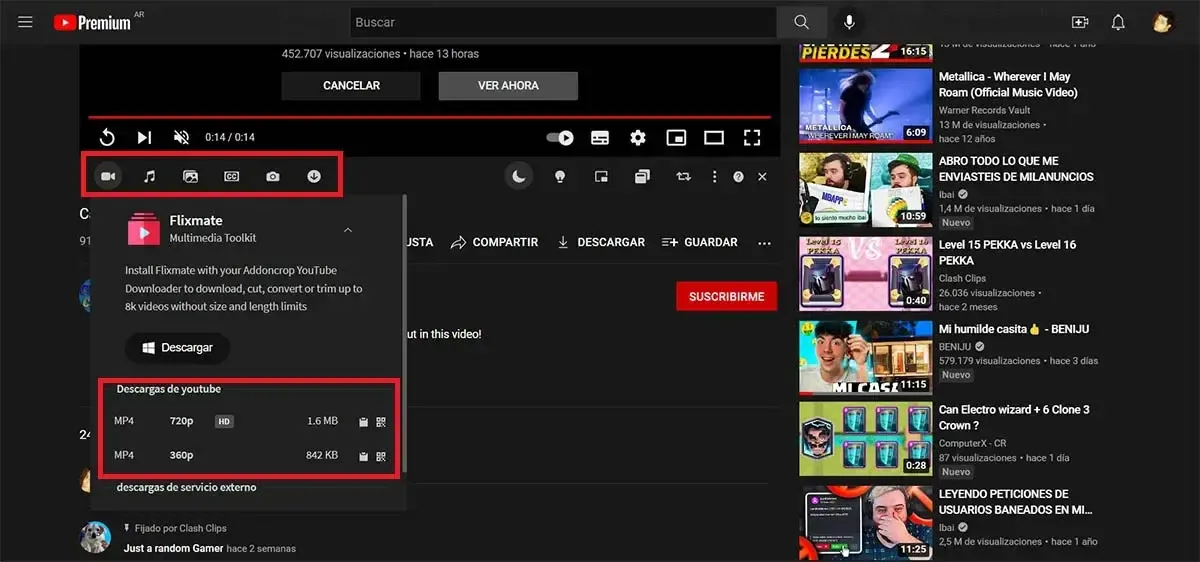Click the VER AHORA button
This screenshot has width=1200, height=562.
(x=508, y=86)
